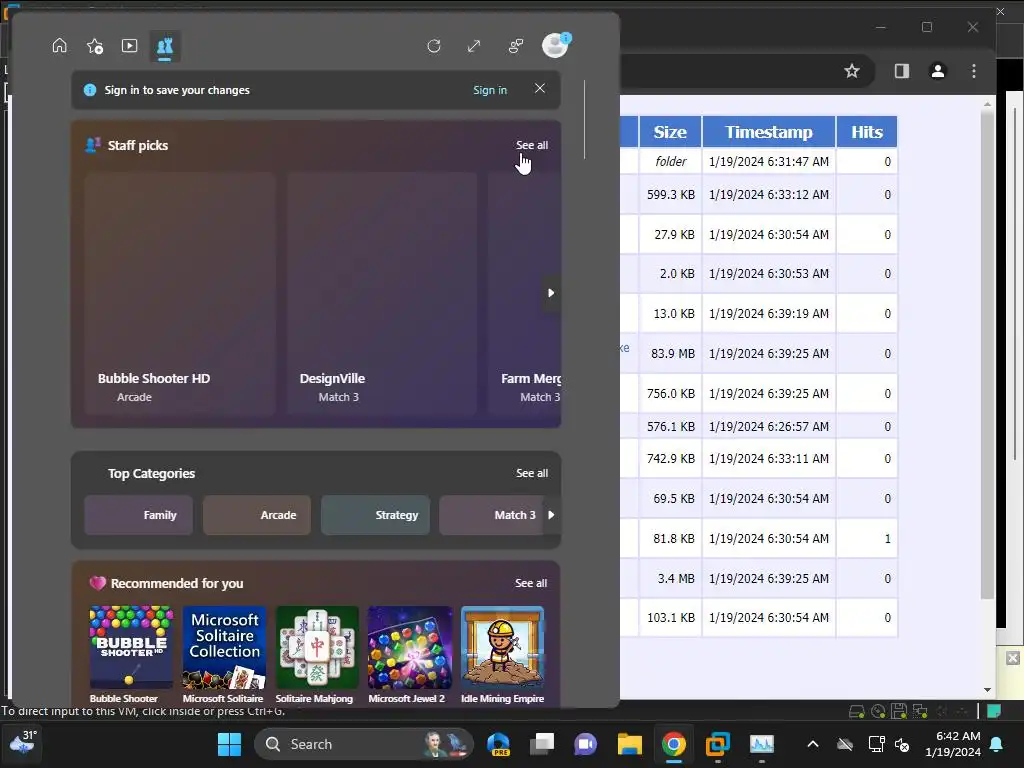Open the widgets Home icon
Image resolution: width=1024 pixels, height=768 pixels.
click(59, 46)
